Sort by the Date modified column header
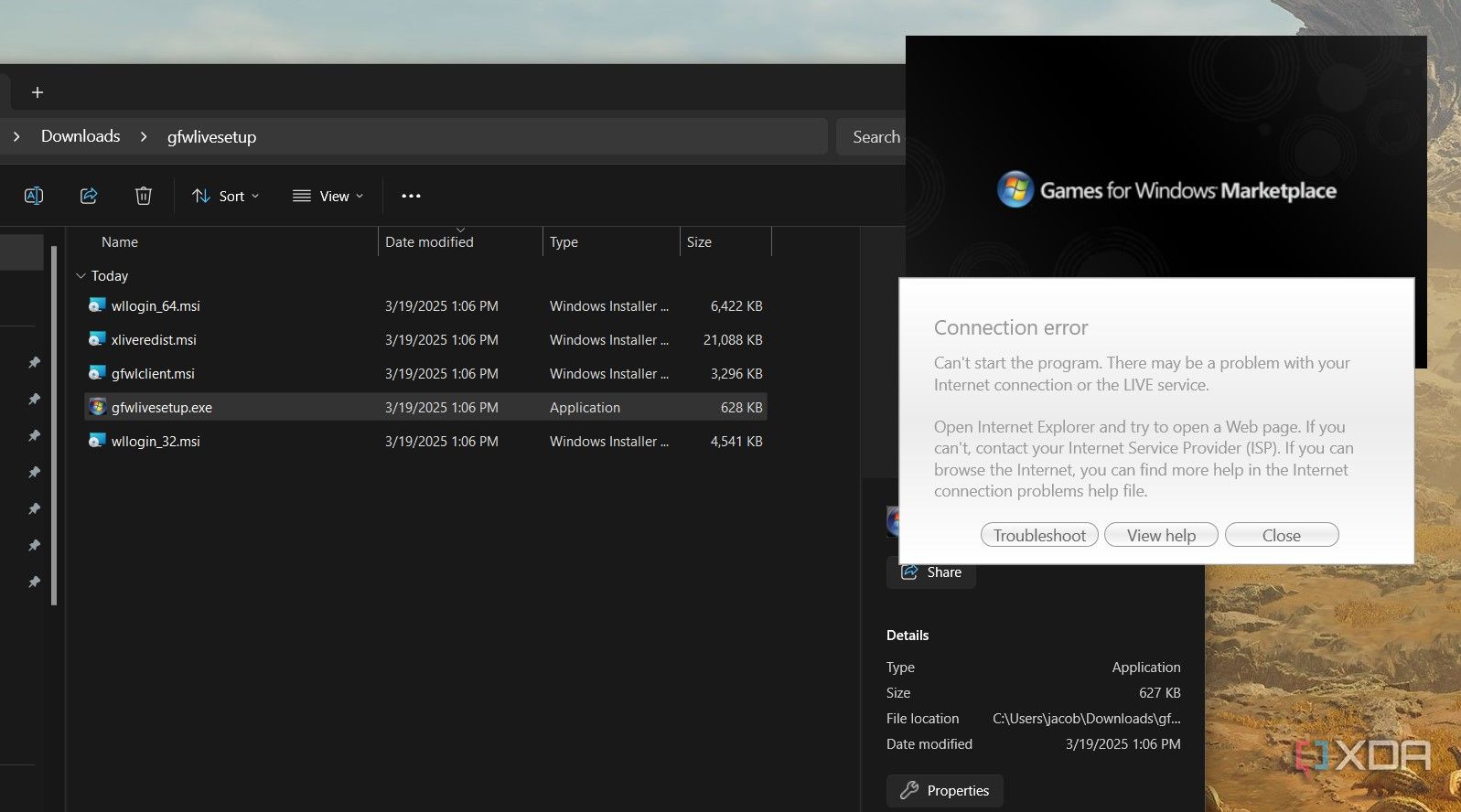The width and height of the screenshot is (1461, 812). point(429,242)
